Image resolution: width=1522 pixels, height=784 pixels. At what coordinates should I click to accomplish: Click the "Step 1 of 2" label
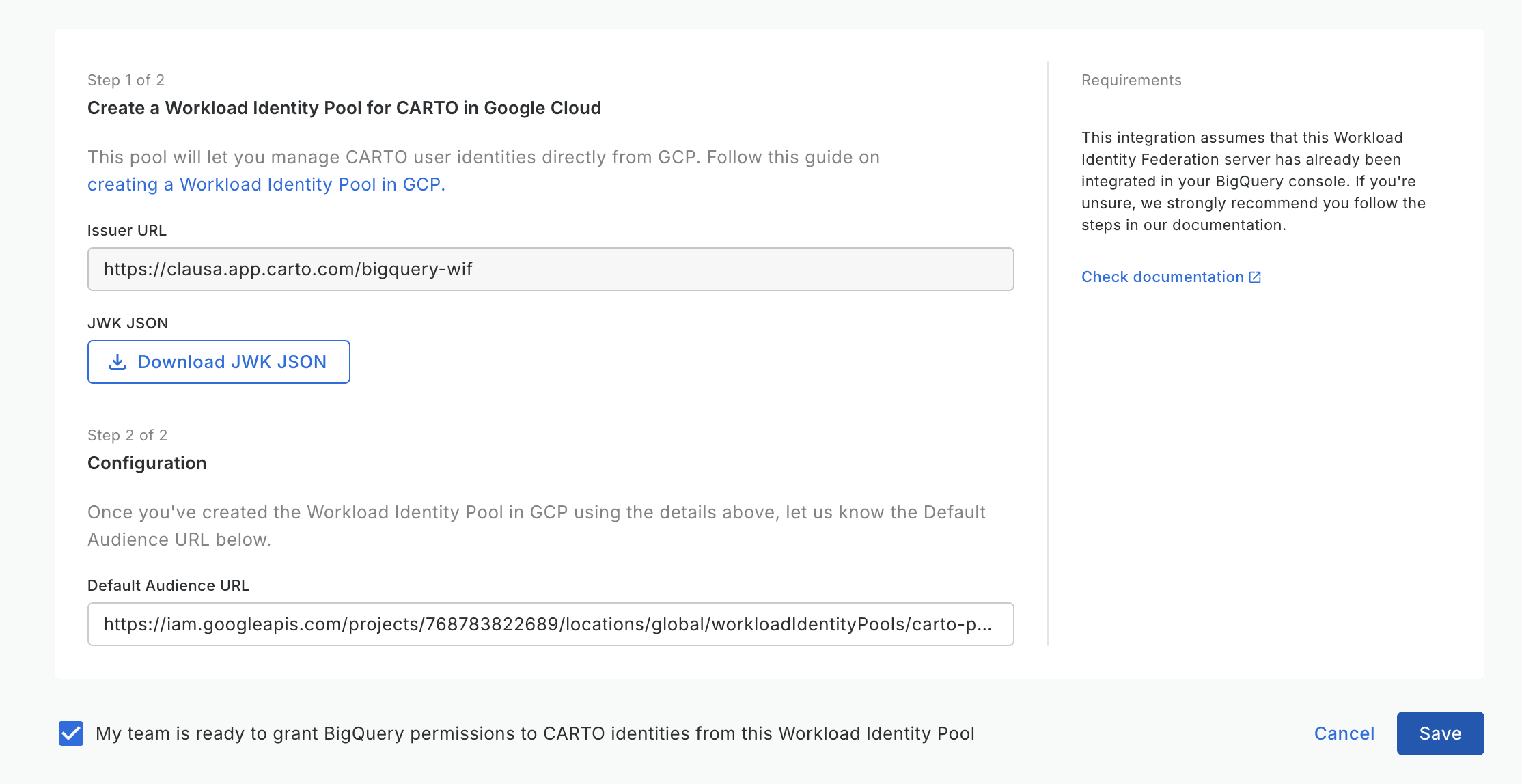pos(126,81)
